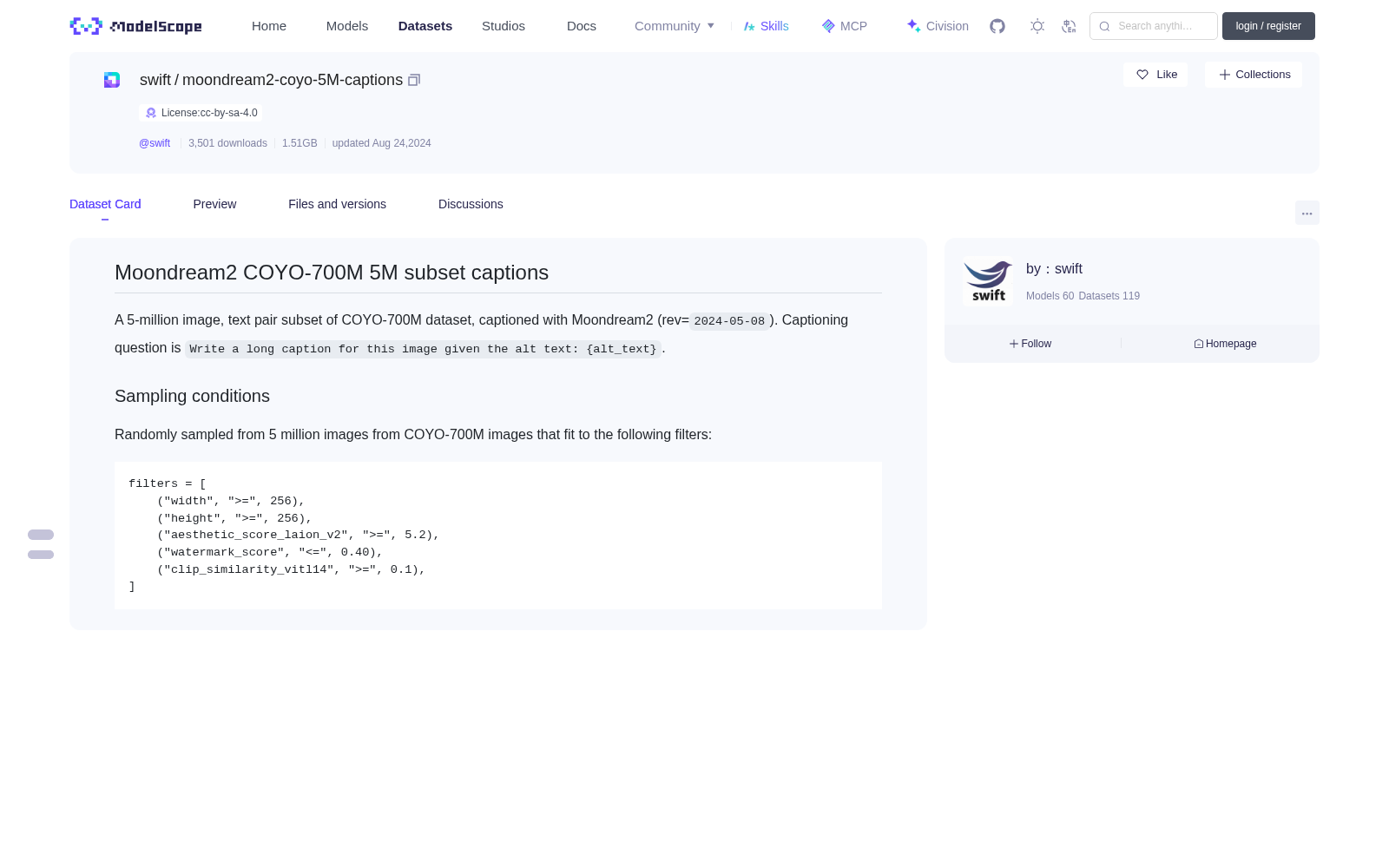Click the lower floating side pill
The image size is (1389, 868).
click(41, 555)
